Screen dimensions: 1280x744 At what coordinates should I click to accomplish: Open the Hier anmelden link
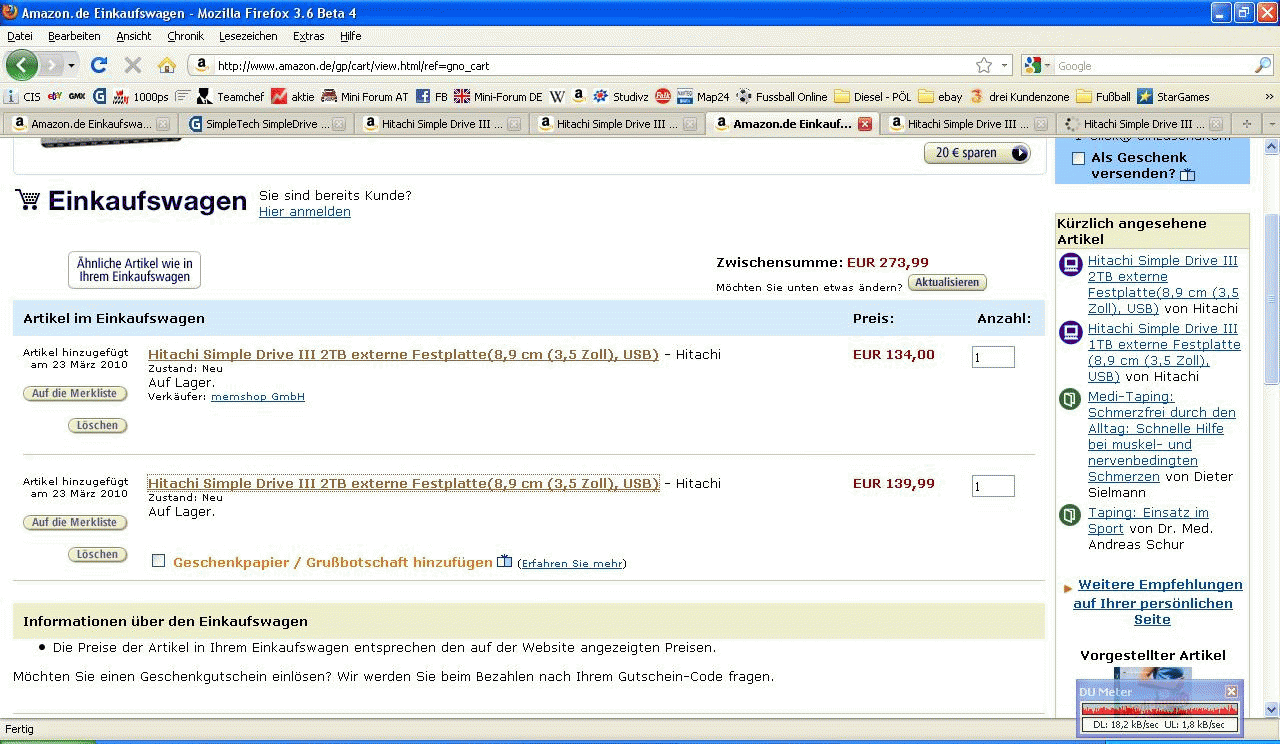(305, 212)
